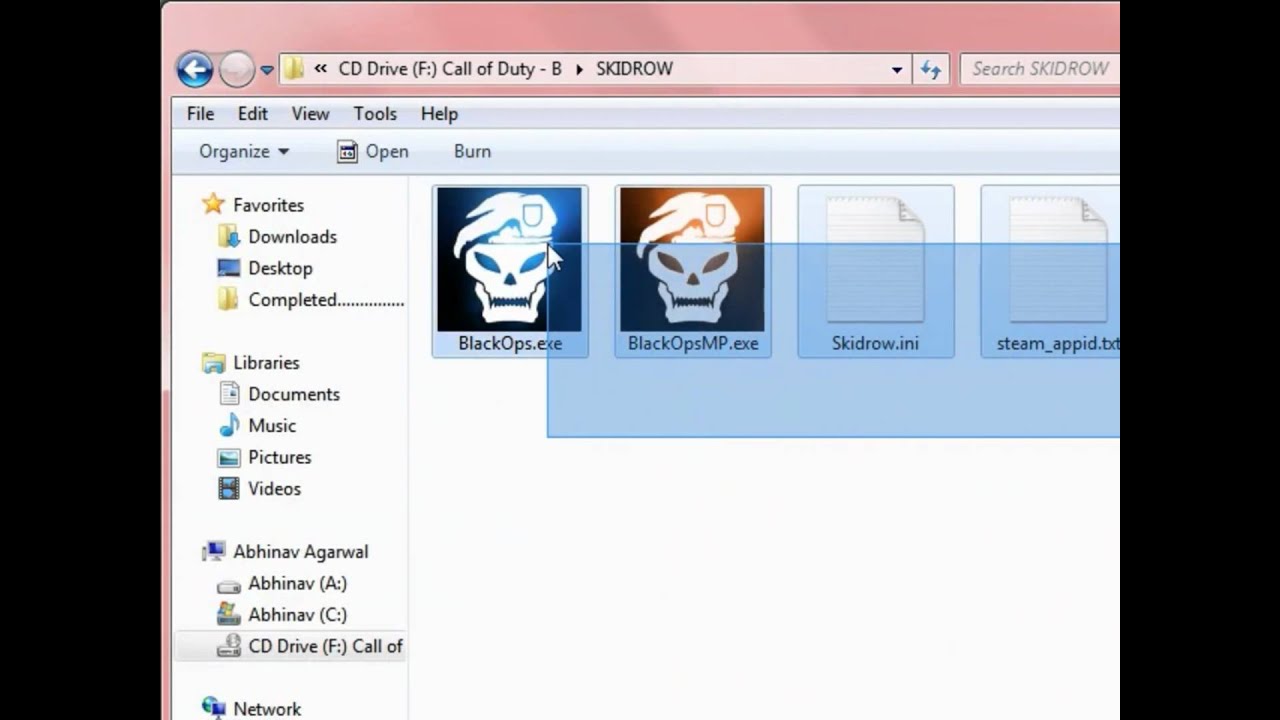The width and height of the screenshot is (1280, 720).
Task: Click the folder icon in the address bar
Action: point(293,69)
